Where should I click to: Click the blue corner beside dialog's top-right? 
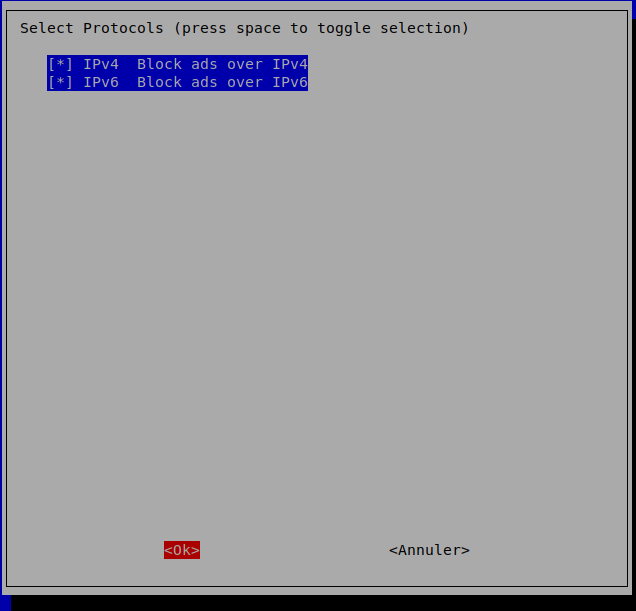pos(634,9)
